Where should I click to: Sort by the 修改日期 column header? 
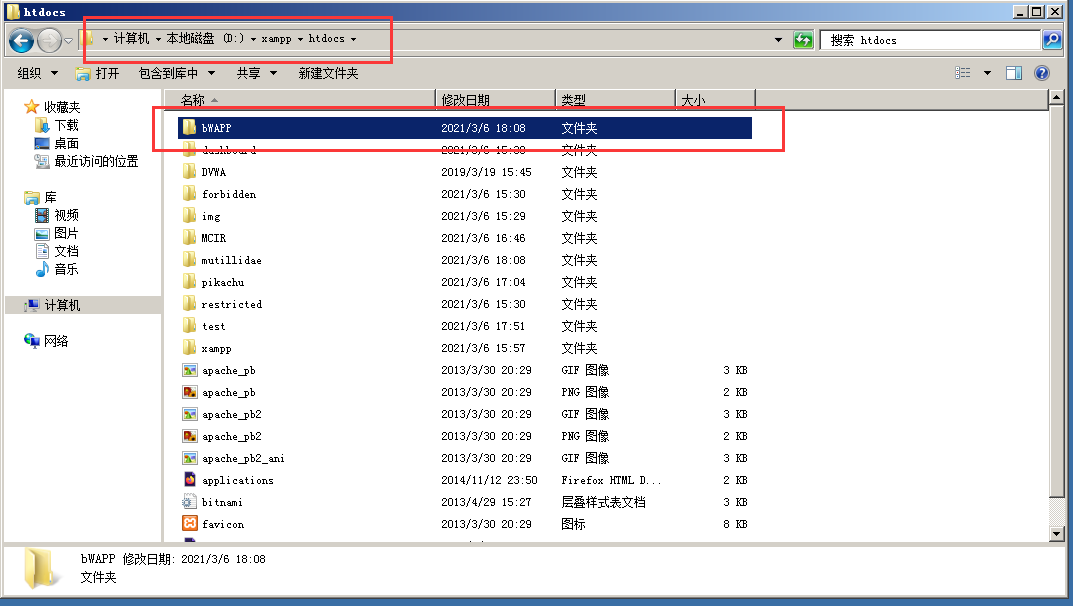(x=495, y=100)
